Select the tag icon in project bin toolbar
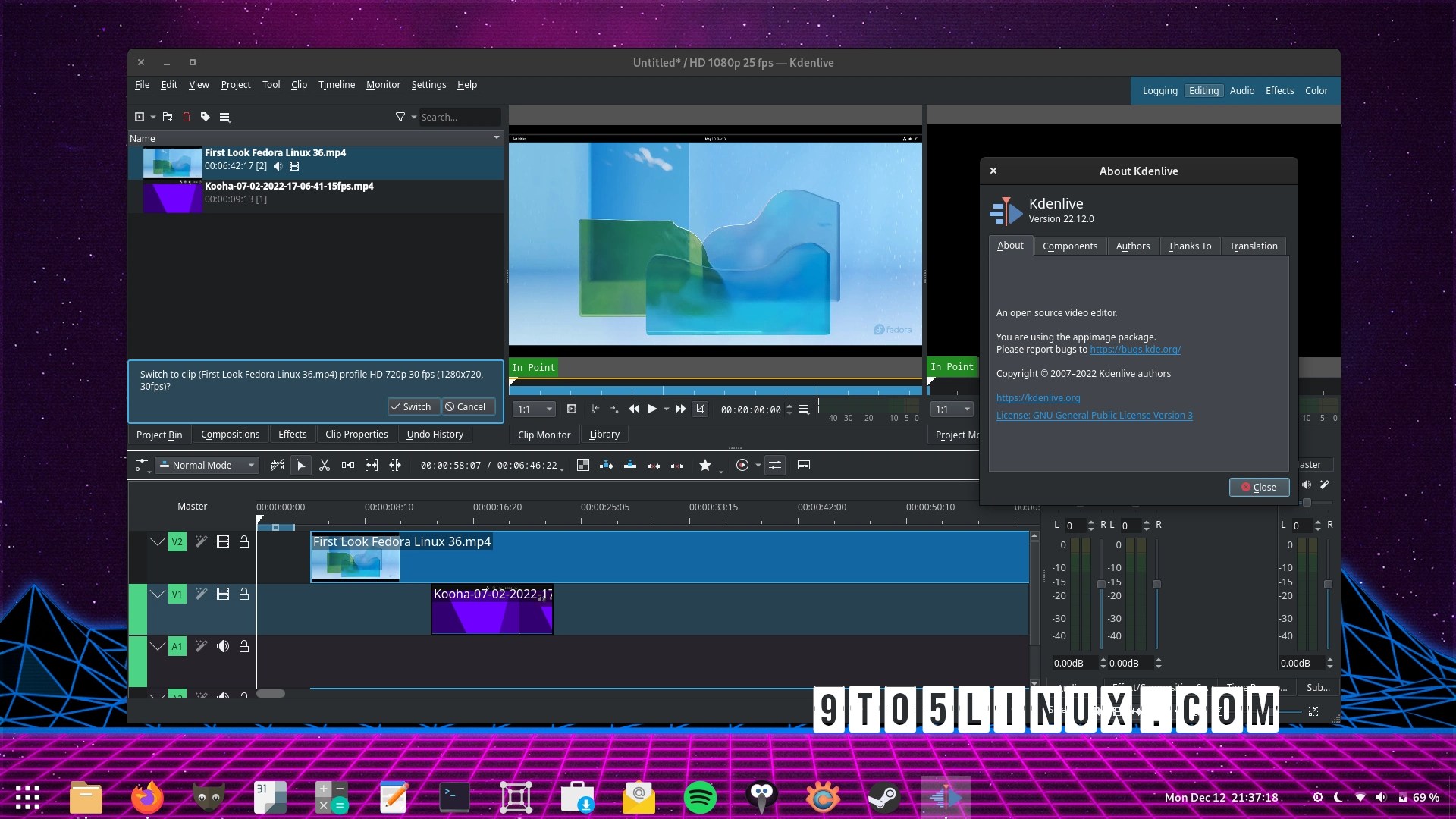Image resolution: width=1456 pixels, height=819 pixels. [x=204, y=117]
